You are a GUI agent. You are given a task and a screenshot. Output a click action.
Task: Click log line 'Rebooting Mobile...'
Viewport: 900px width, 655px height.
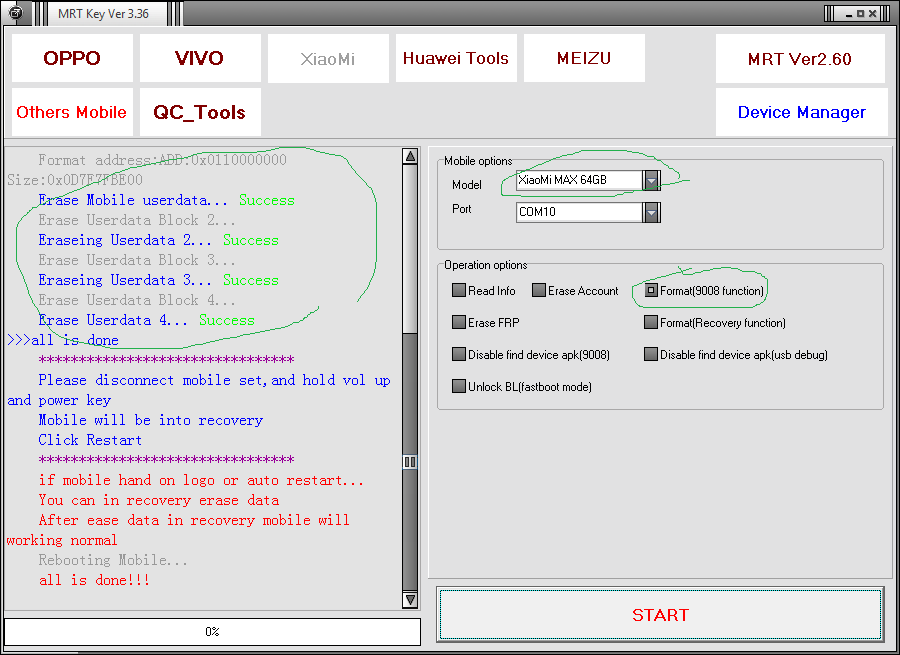[x=113, y=560]
